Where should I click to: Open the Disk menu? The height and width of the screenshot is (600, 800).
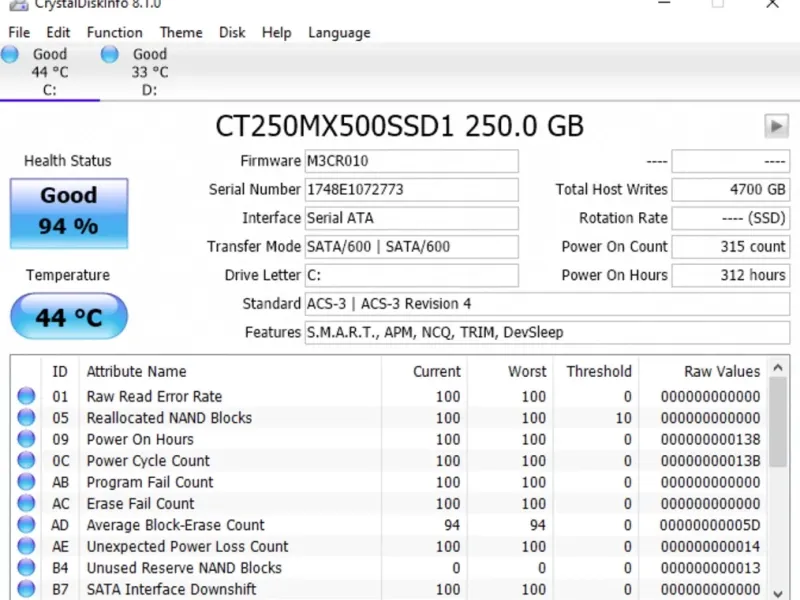[x=232, y=33]
